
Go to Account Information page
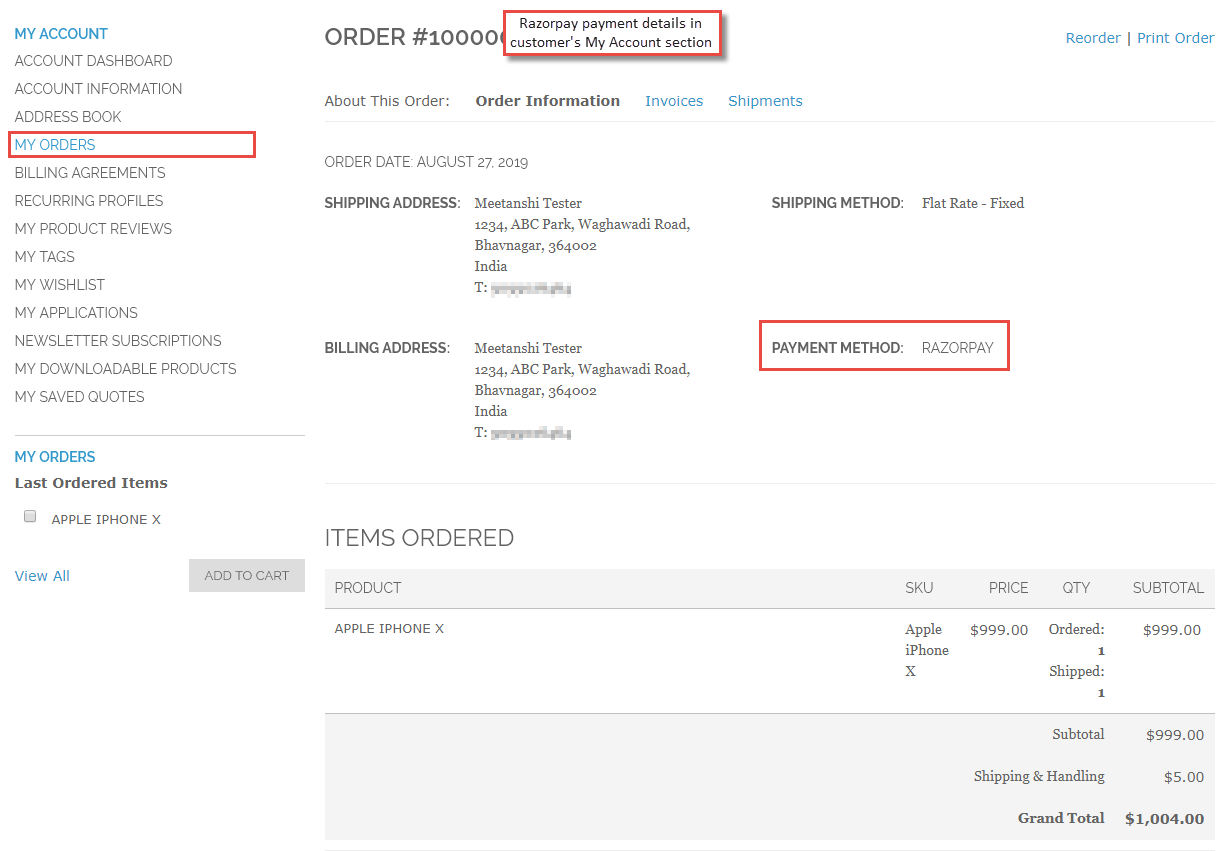pyautogui.click(x=98, y=89)
